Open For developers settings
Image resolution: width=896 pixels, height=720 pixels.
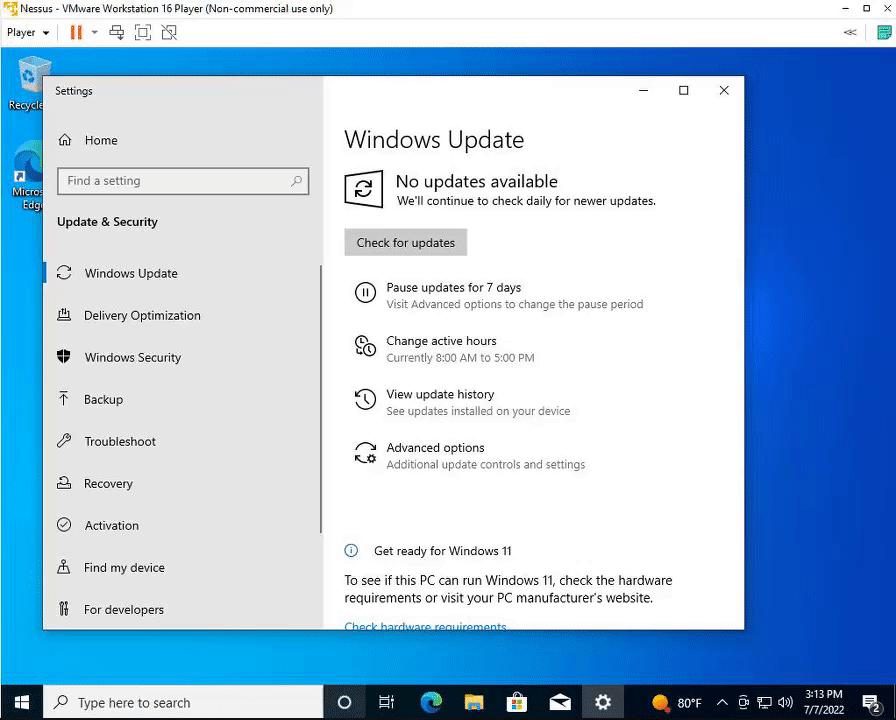coord(183,609)
